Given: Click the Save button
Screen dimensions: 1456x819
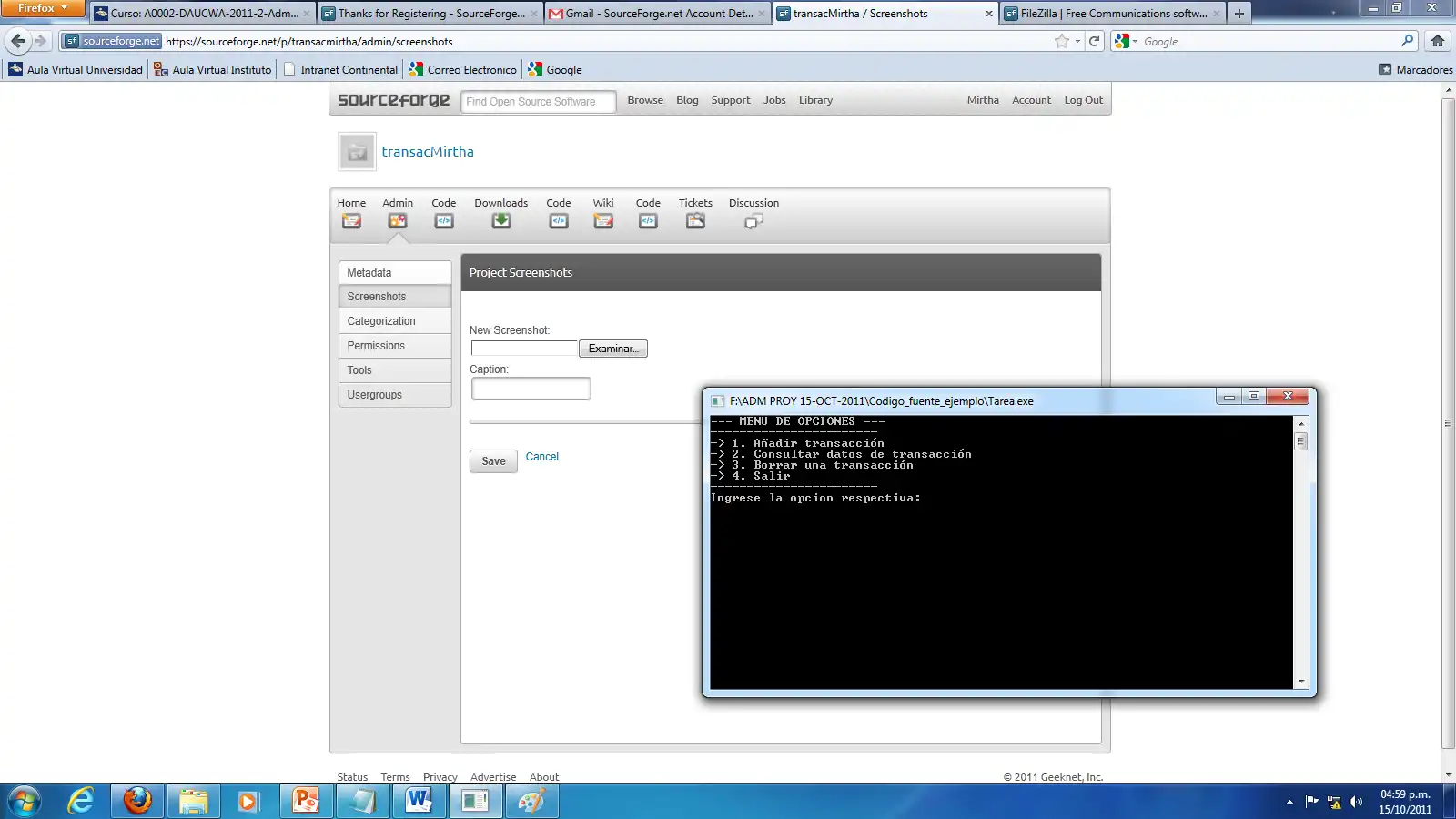Looking at the screenshot, I should click(x=493, y=461).
